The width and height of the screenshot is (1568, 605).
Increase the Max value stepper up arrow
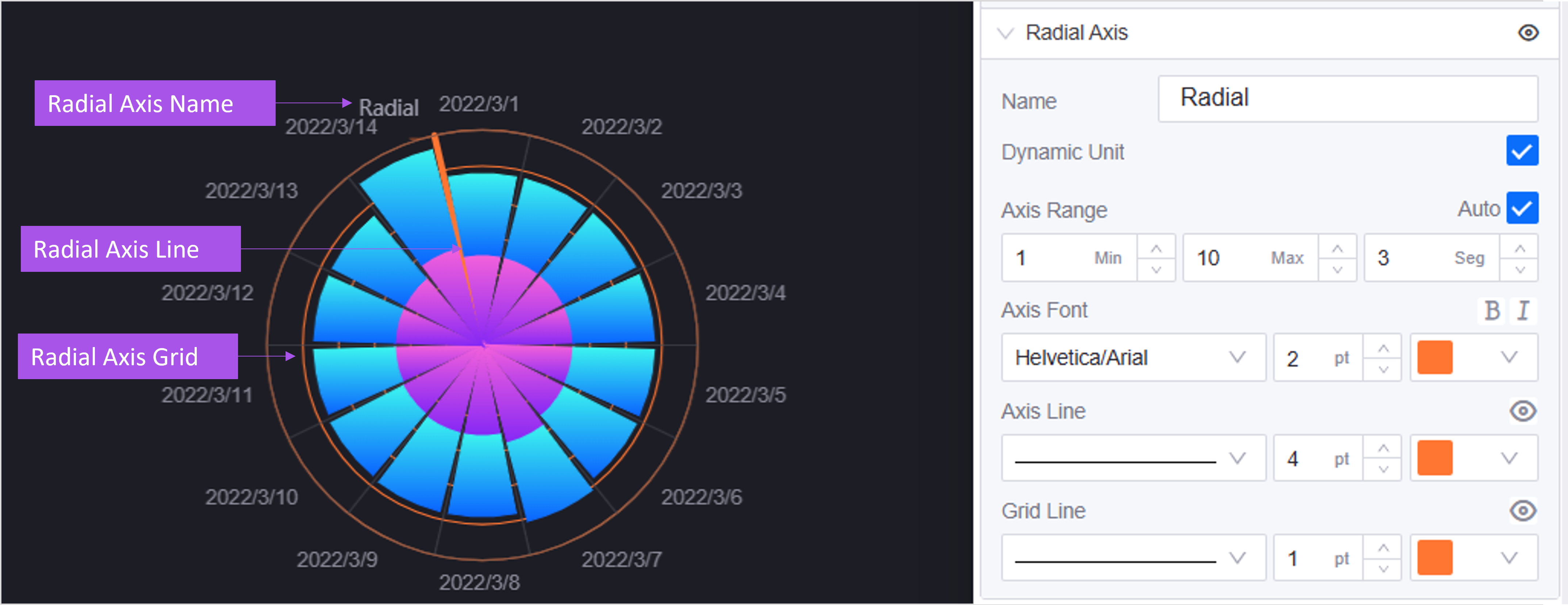click(1337, 248)
